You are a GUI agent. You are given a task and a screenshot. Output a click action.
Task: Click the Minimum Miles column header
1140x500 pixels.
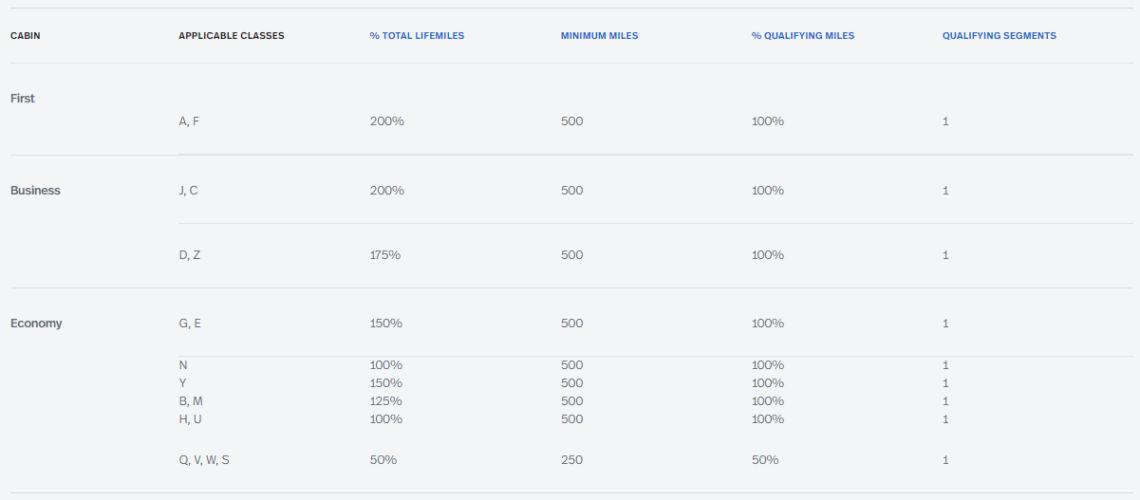pos(599,36)
